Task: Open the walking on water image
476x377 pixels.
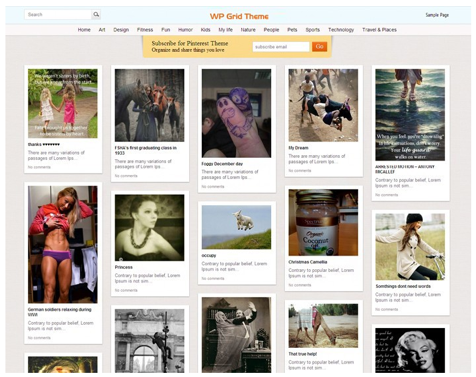Action: pos(410,115)
